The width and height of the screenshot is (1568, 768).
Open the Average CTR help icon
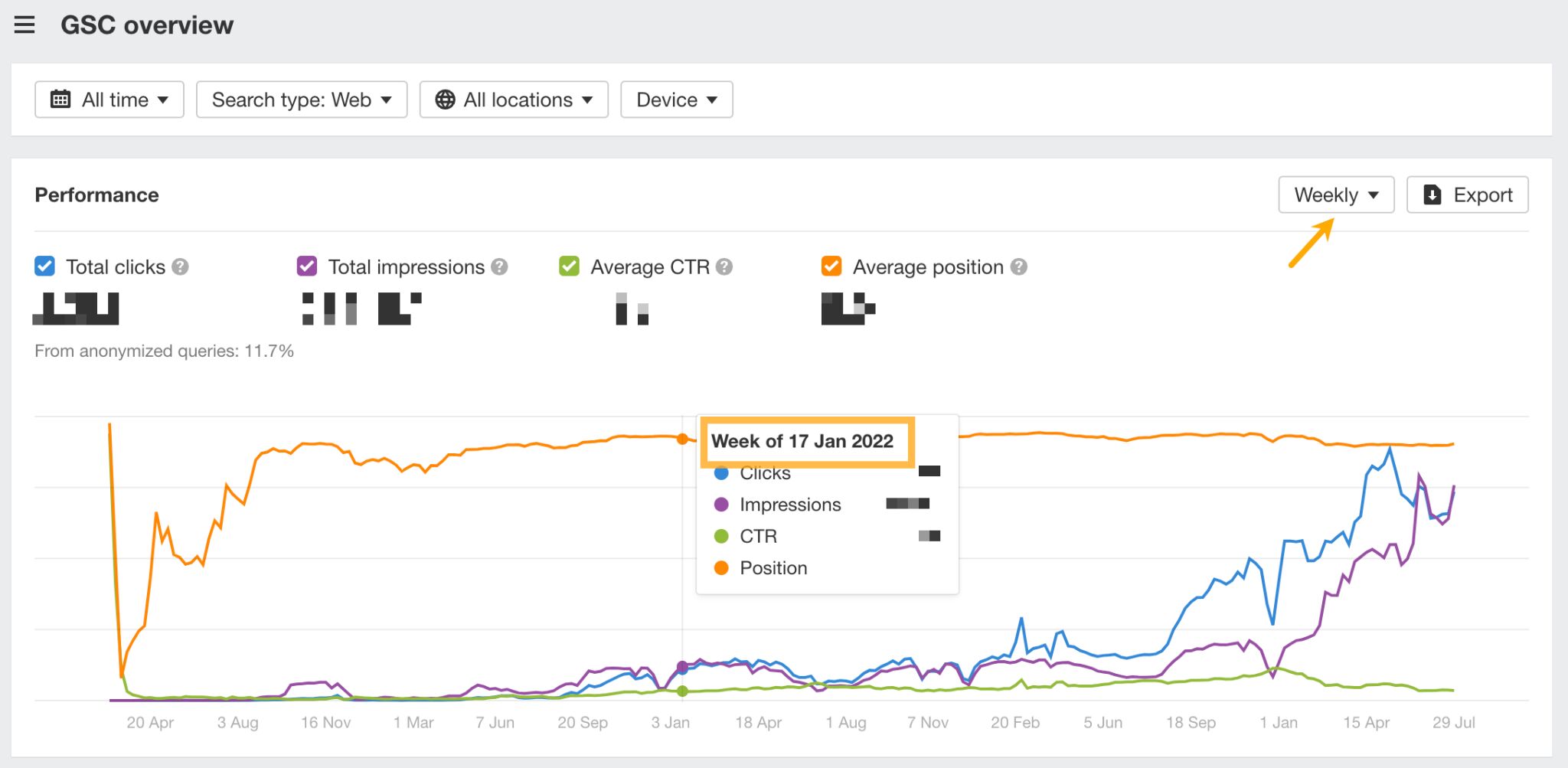[x=723, y=266]
